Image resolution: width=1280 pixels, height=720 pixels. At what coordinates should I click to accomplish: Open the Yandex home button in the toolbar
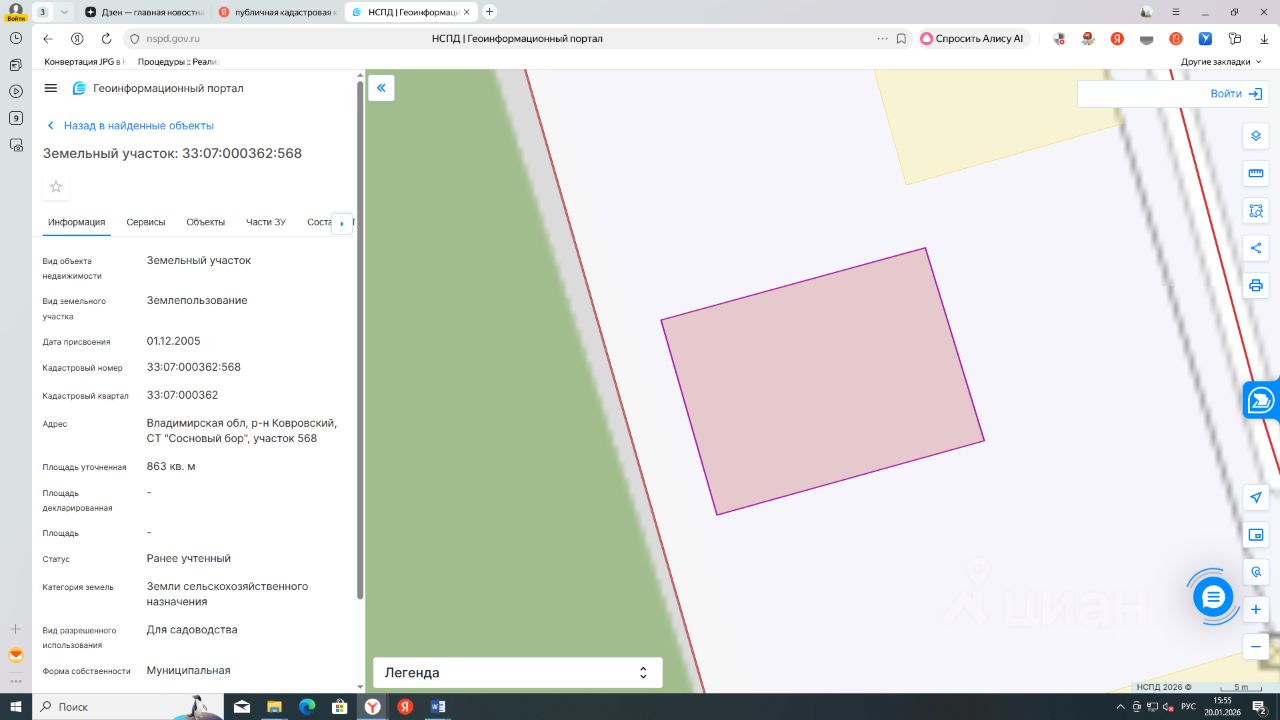tap(77, 39)
